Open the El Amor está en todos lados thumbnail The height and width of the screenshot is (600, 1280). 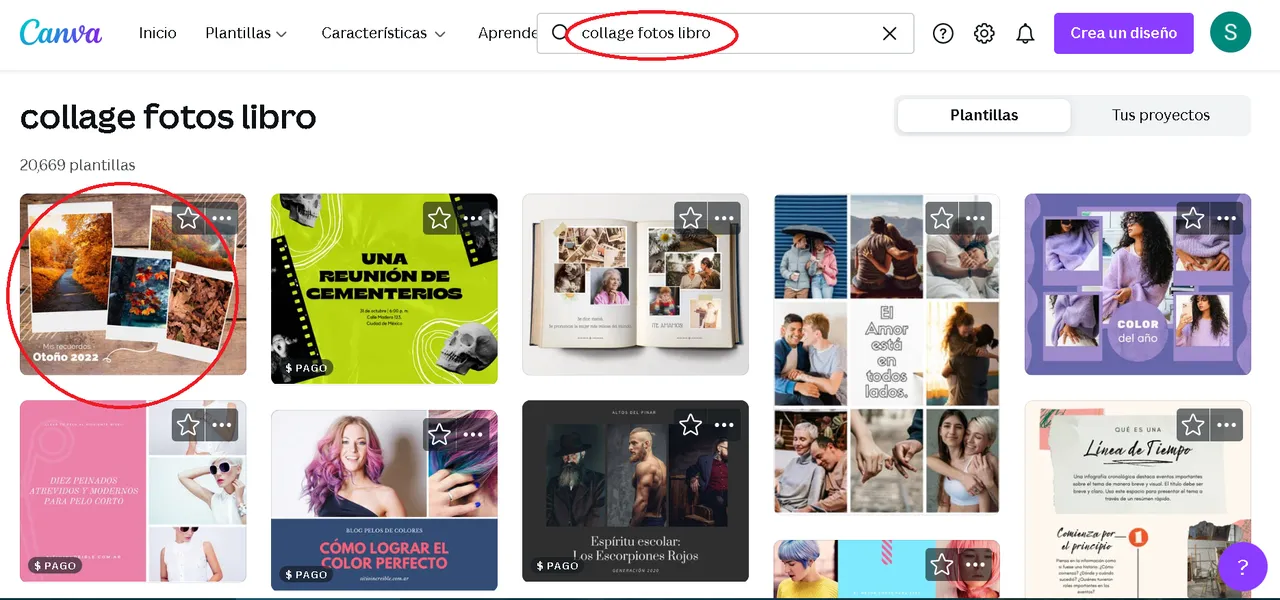(886, 353)
